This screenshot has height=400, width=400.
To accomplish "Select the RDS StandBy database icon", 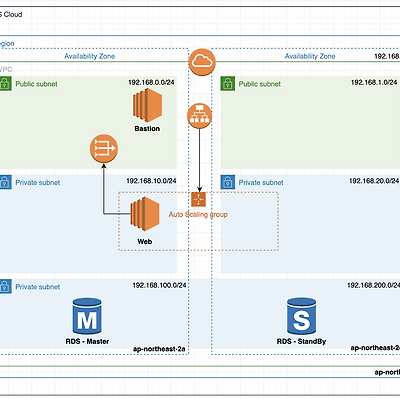I will 301,316.
